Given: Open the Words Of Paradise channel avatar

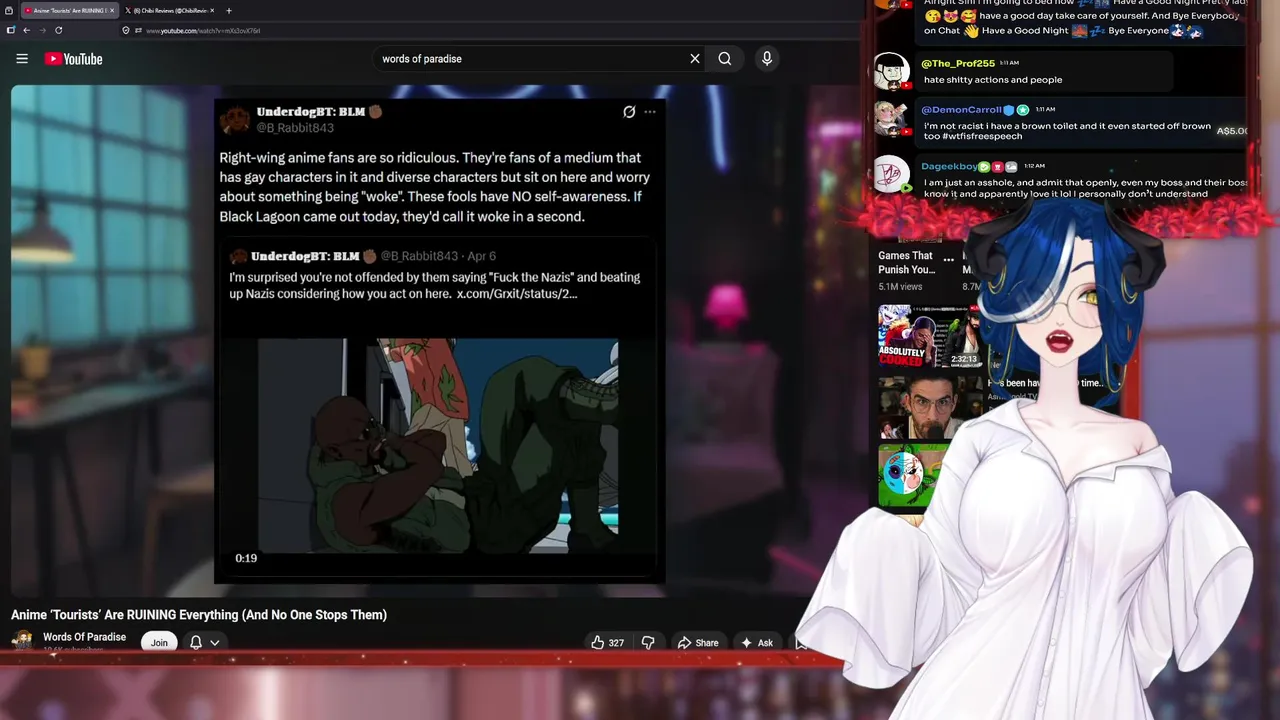Looking at the screenshot, I should click(22, 642).
